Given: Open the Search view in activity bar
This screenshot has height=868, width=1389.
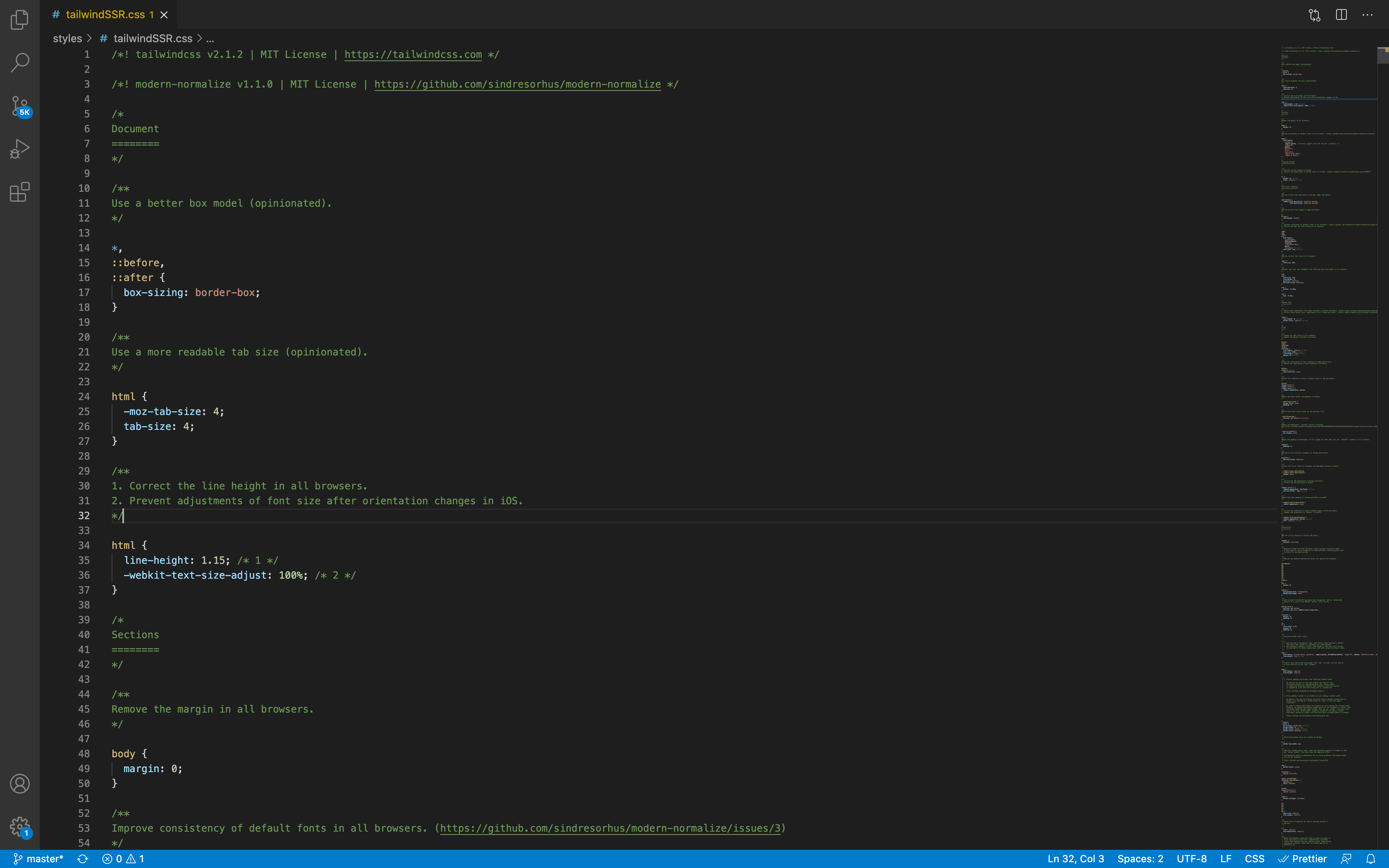Looking at the screenshot, I should coord(19,62).
